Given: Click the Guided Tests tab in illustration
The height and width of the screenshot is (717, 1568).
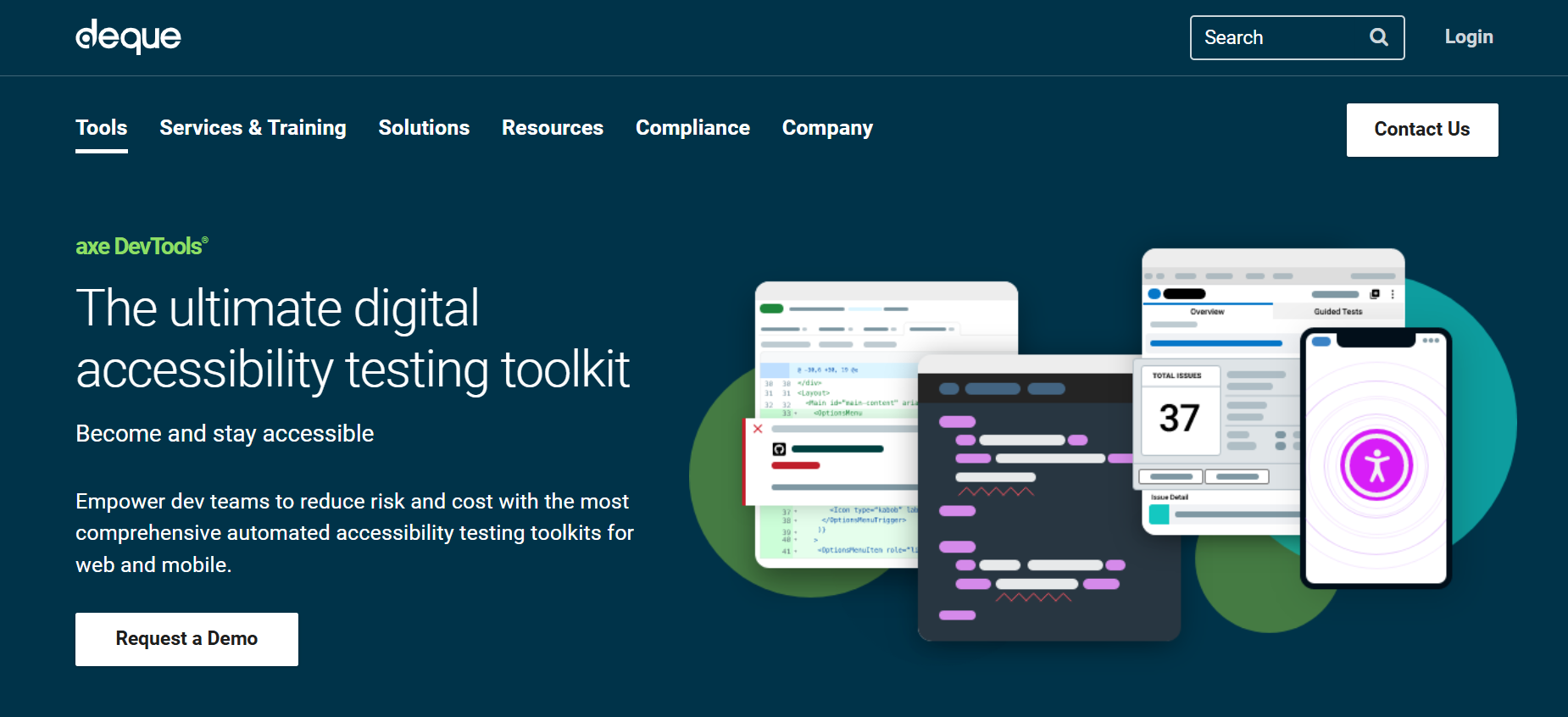Looking at the screenshot, I should pyautogui.click(x=1338, y=312).
